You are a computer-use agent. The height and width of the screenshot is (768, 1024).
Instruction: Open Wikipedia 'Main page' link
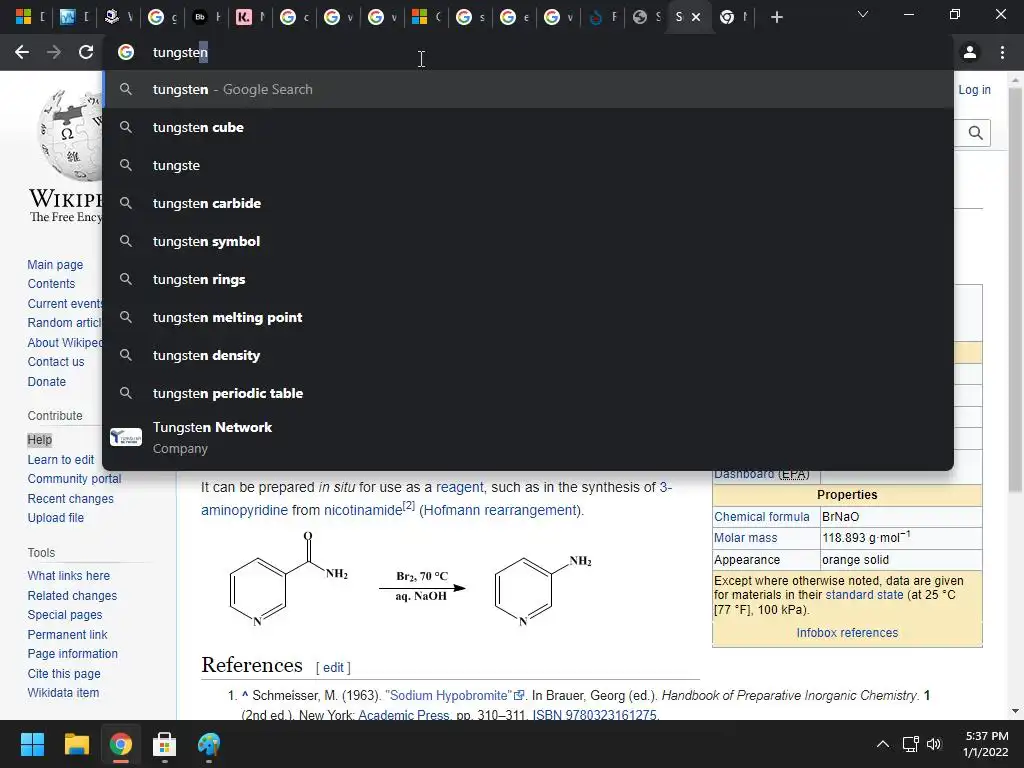click(55, 264)
